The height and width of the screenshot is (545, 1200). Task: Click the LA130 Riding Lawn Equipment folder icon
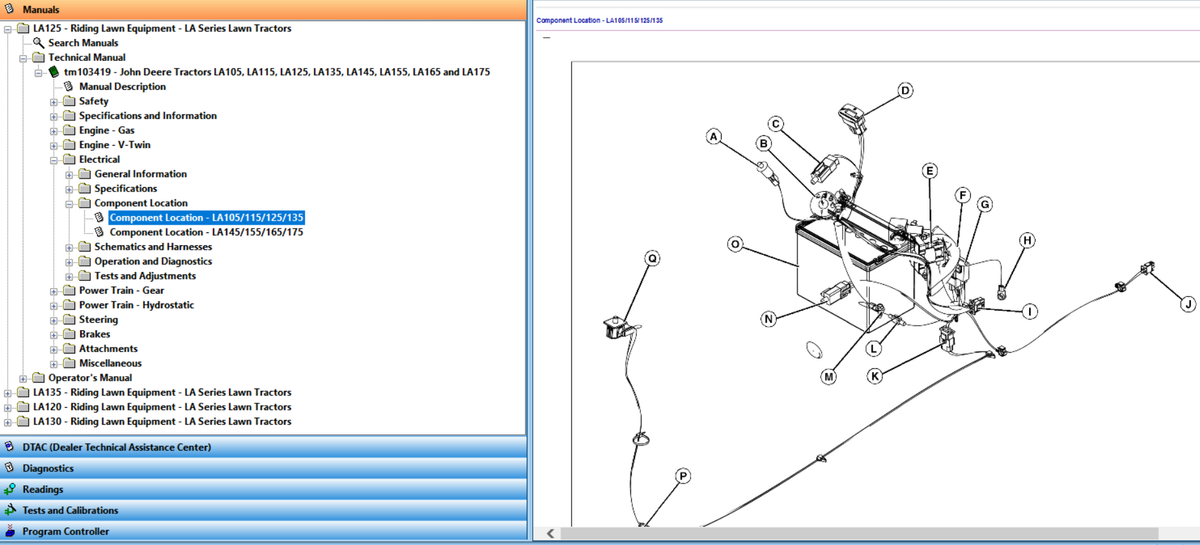pos(23,421)
